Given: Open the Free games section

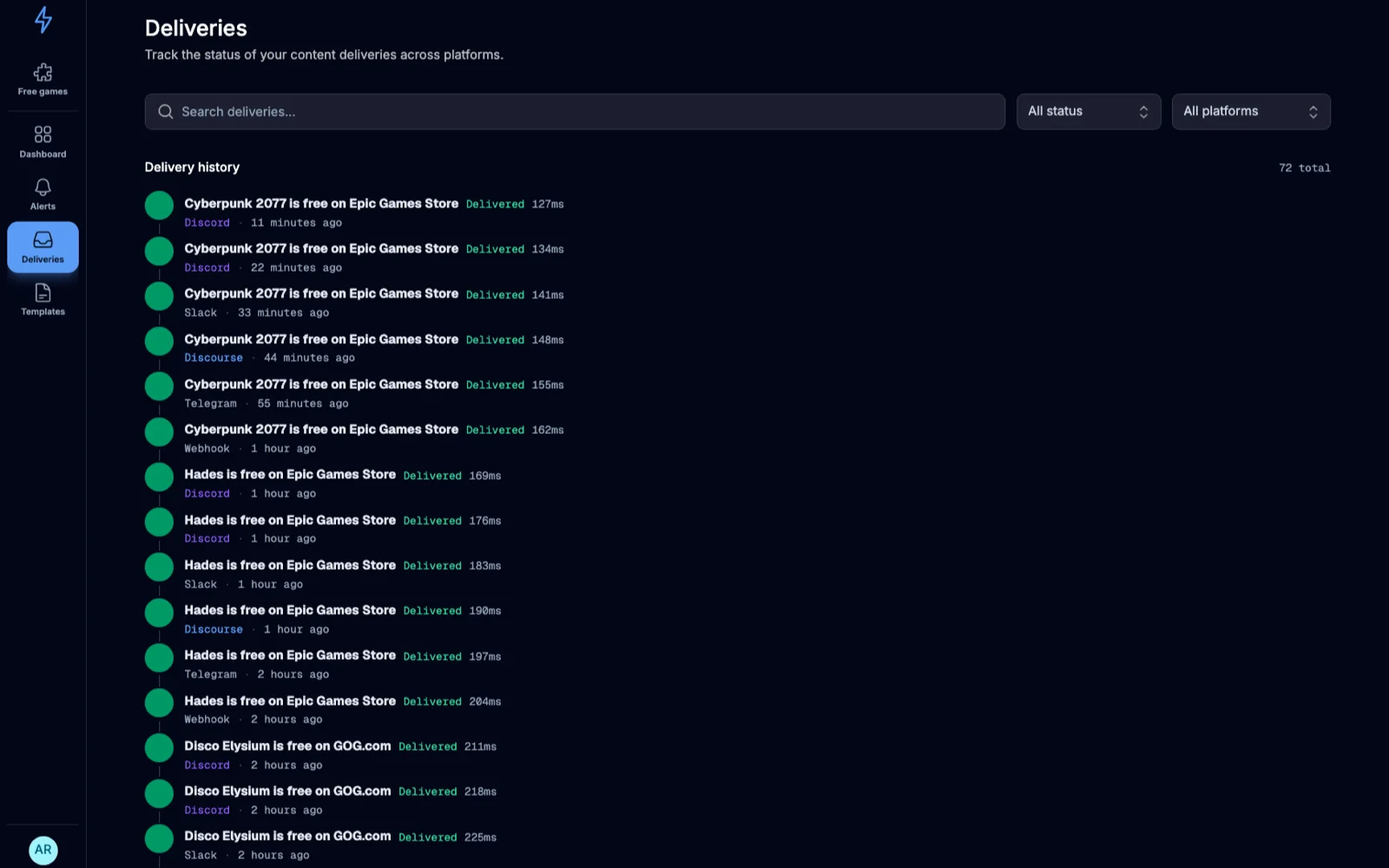Looking at the screenshot, I should pyautogui.click(x=43, y=79).
